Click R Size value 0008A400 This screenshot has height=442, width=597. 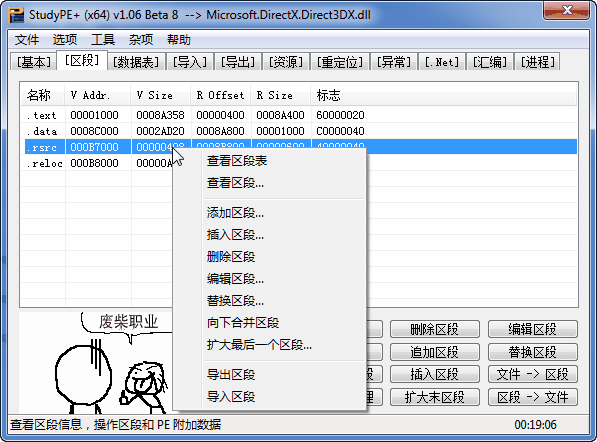pos(280,115)
